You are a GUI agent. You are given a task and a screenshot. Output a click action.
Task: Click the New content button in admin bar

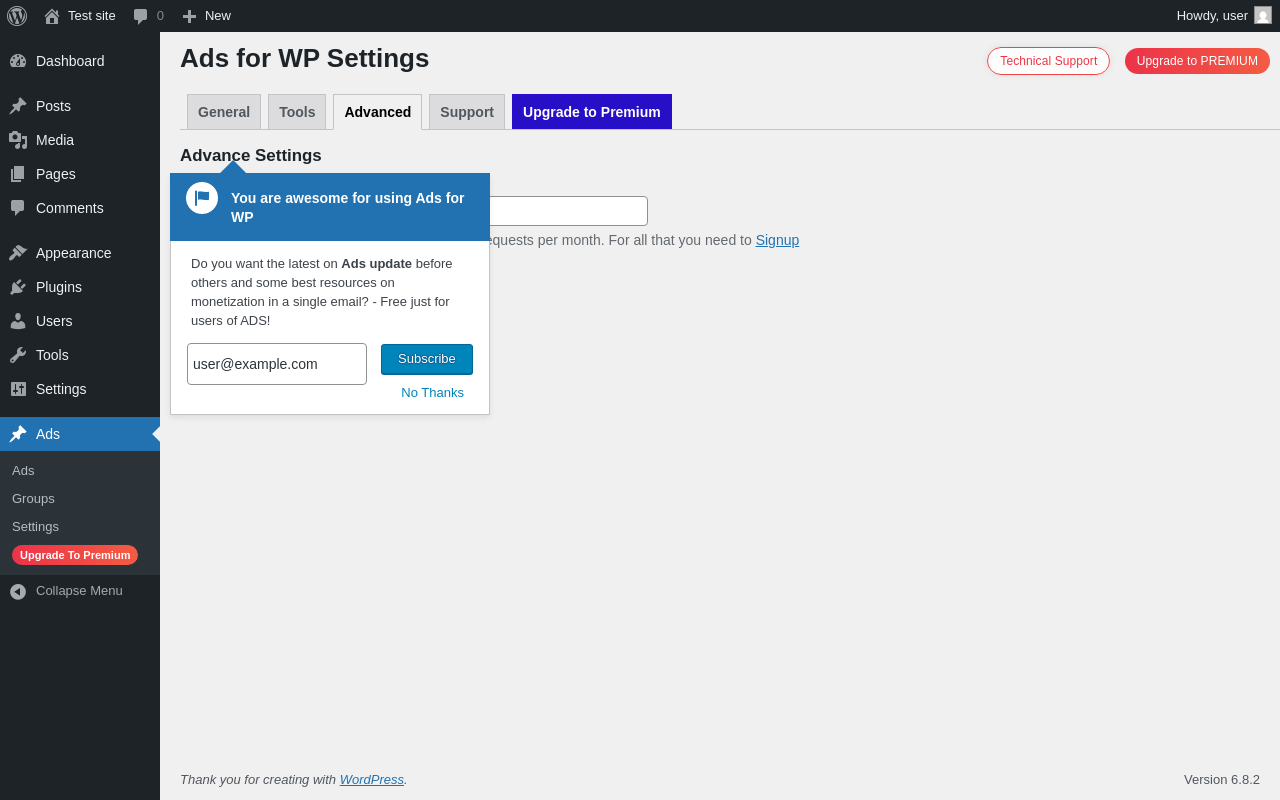[206, 16]
